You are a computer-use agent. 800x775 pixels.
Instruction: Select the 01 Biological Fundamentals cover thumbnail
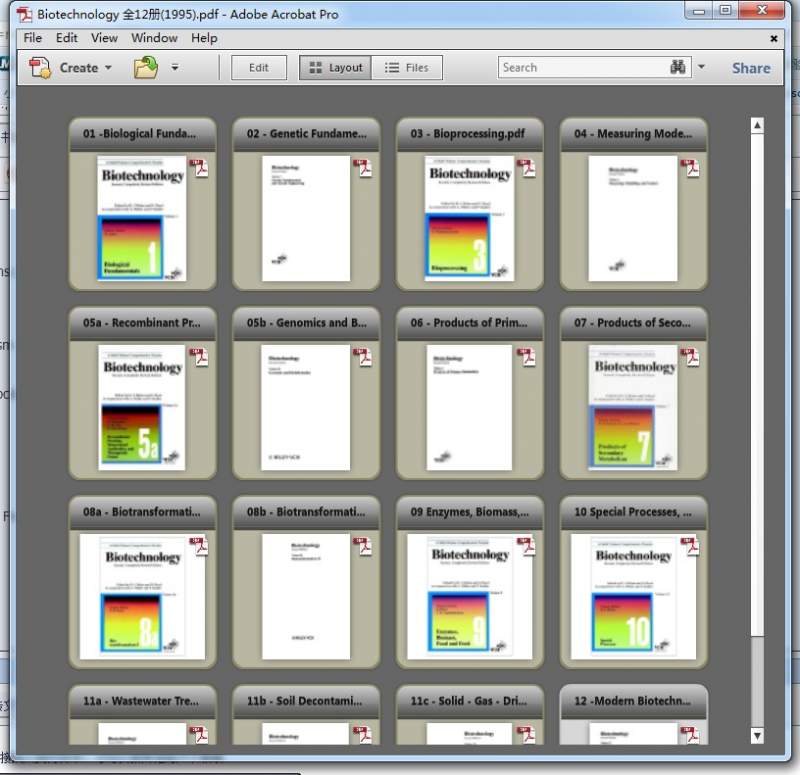point(142,218)
